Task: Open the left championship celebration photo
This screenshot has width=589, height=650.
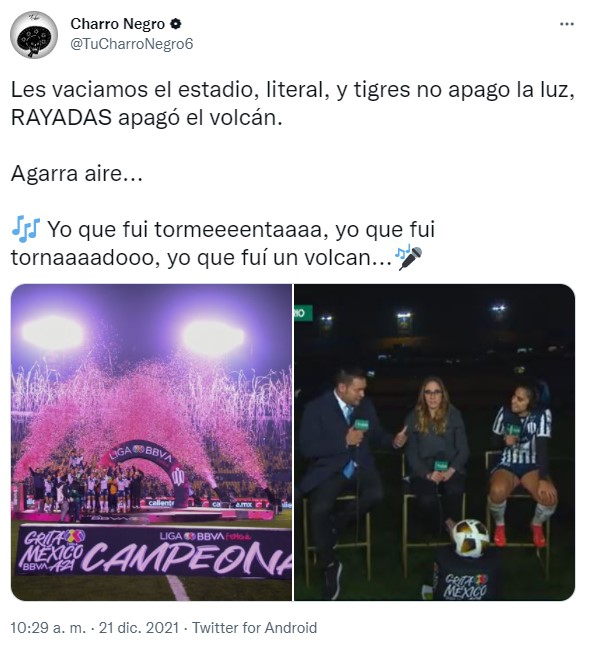Action: tap(151, 442)
